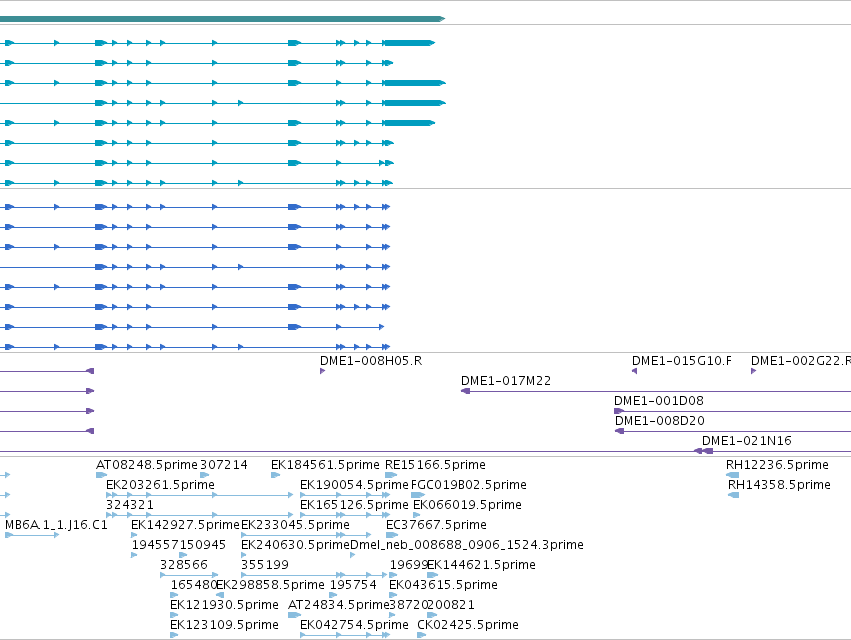This screenshot has width=851, height=640.
Task: Click the DME1-017M22 clone label
Action: point(506,381)
